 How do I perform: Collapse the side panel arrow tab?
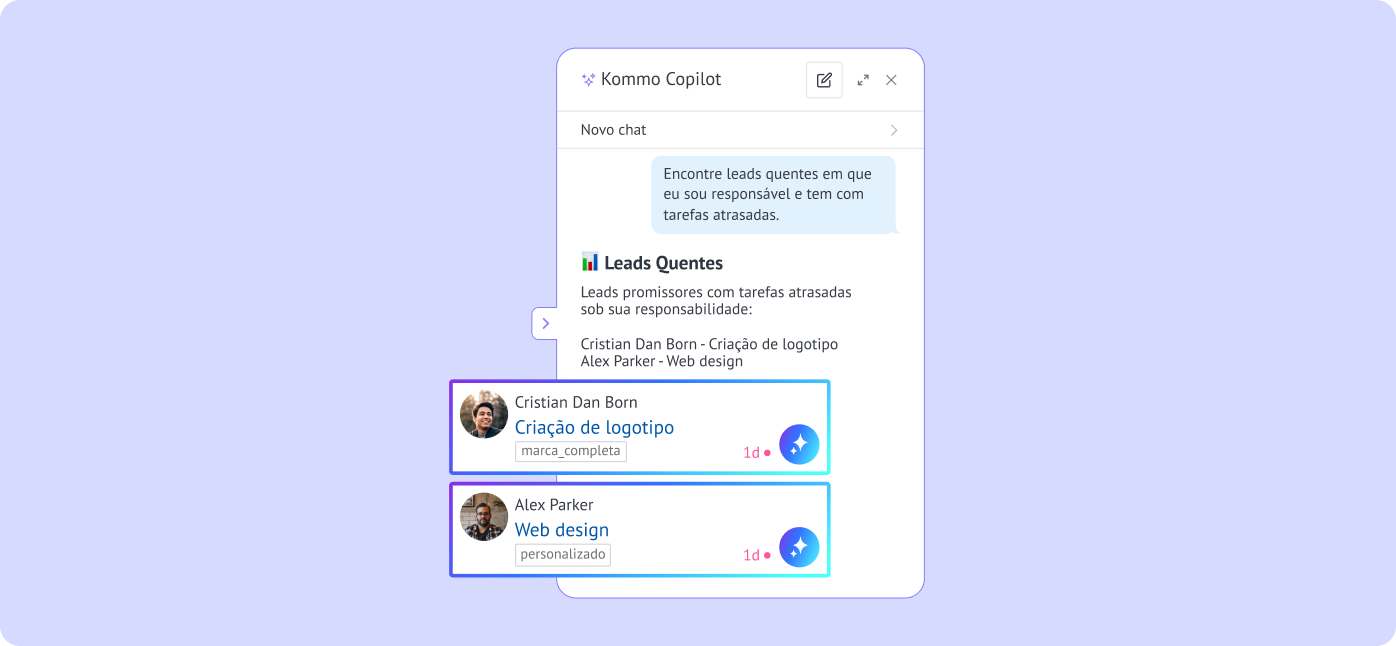click(545, 323)
